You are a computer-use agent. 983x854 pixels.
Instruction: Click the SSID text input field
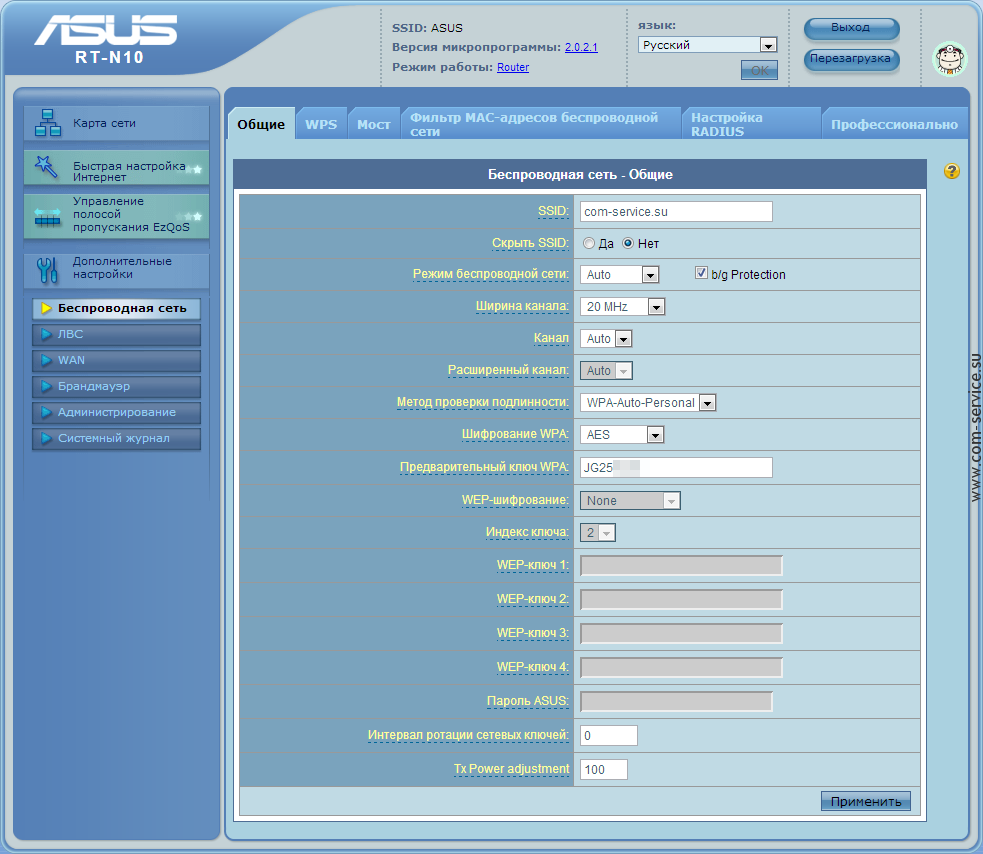click(675, 211)
